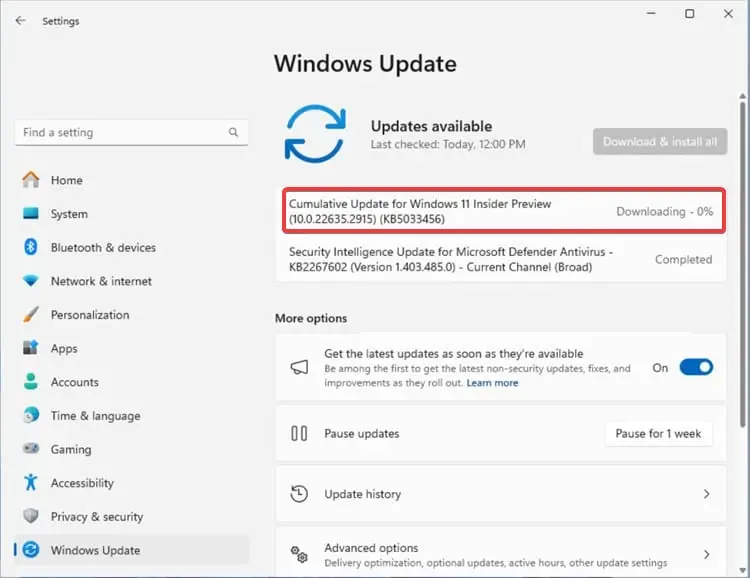Click the scrollbar up arrow
The height and width of the screenshot is (578, 750).
click(742, 96)
